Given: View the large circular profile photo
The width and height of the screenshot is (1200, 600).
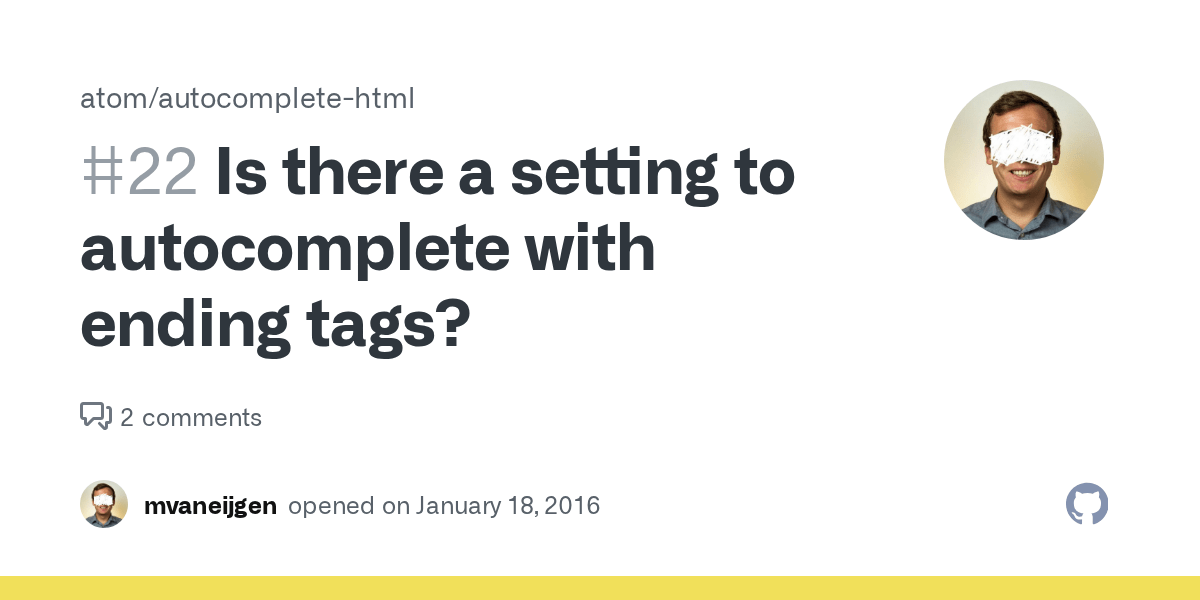Looking at the screenshot, I should pos(1024,160).
